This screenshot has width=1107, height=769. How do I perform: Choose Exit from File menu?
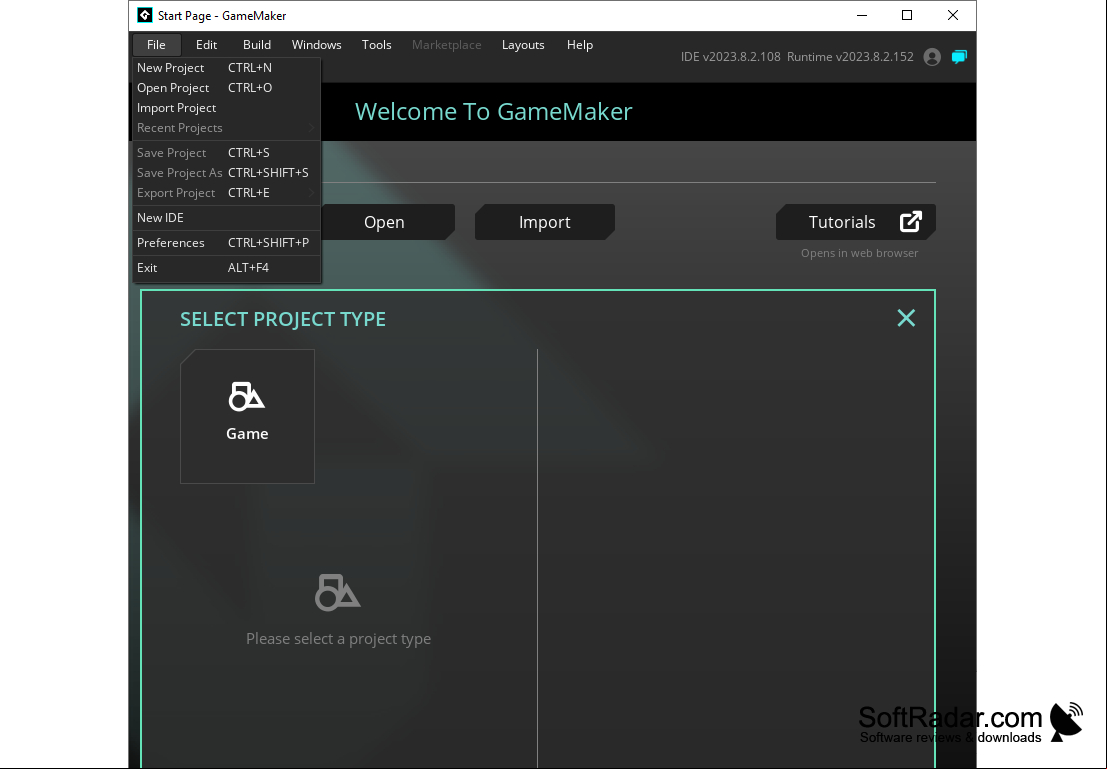point(227,268)
